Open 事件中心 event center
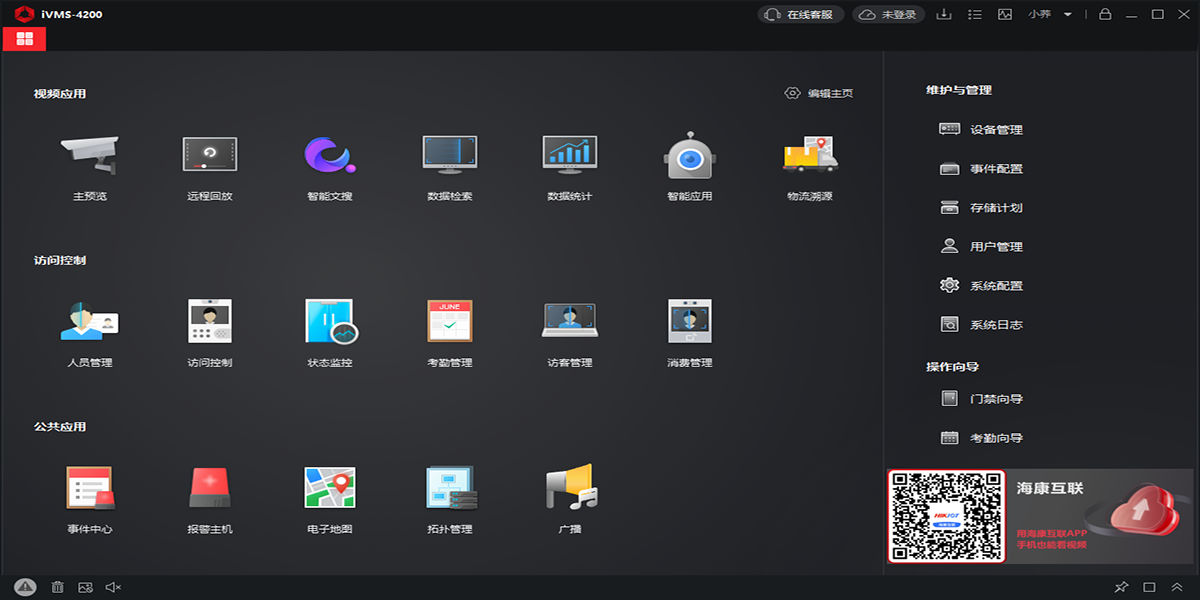The width and height of the screenshot is (1200, 600). 90,487
